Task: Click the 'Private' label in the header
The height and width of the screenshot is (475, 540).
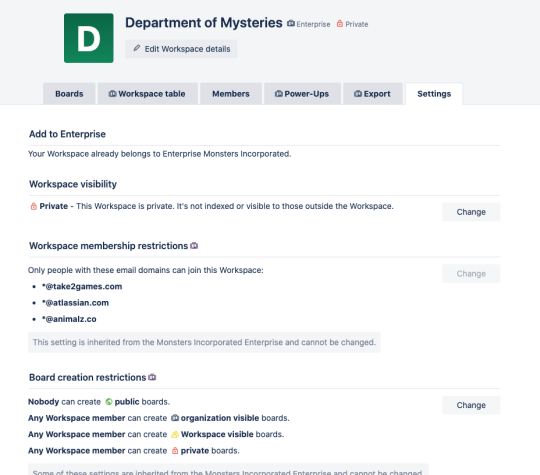Action: 357,24
